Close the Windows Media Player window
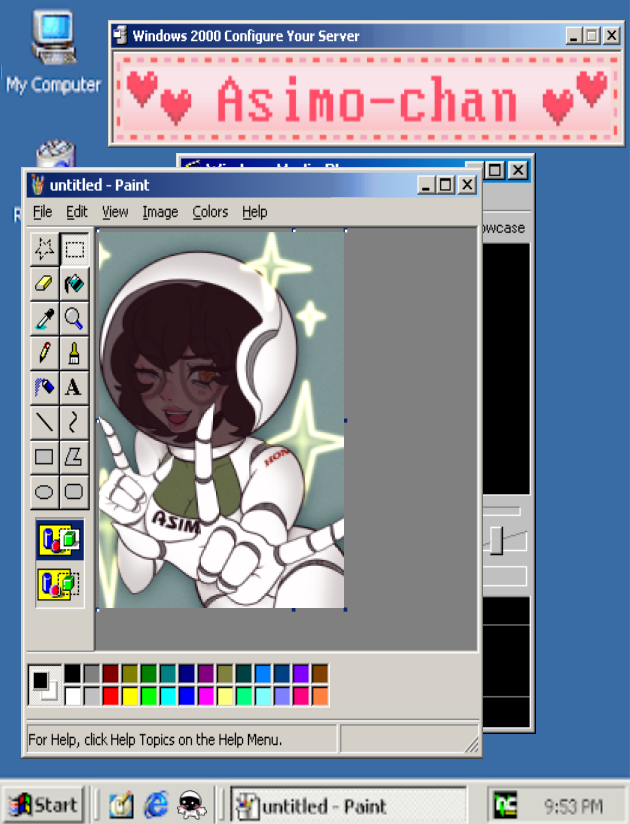The height and width of the screenshot is (824, 630). point(518,170)
